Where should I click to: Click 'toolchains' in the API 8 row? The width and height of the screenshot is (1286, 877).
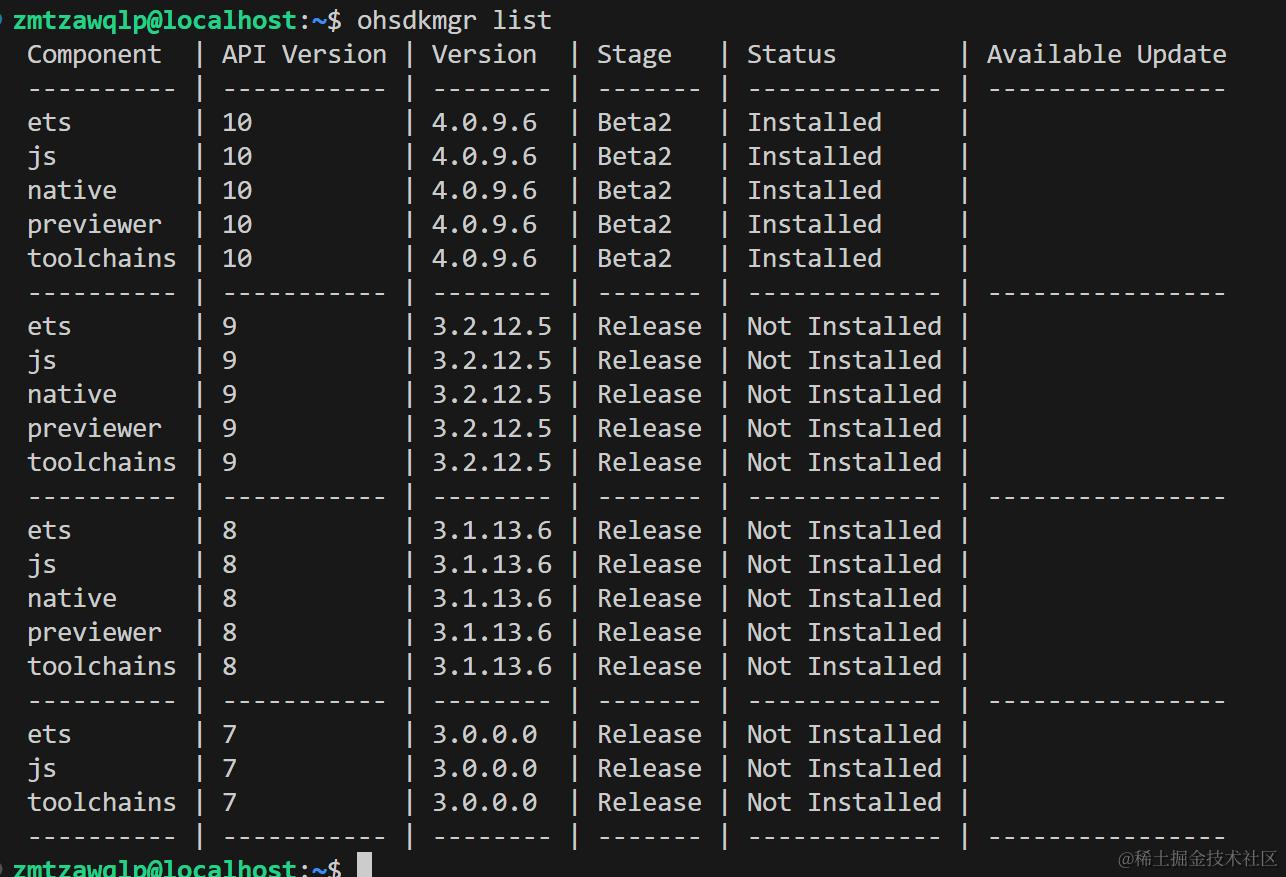tap(101, 667)
